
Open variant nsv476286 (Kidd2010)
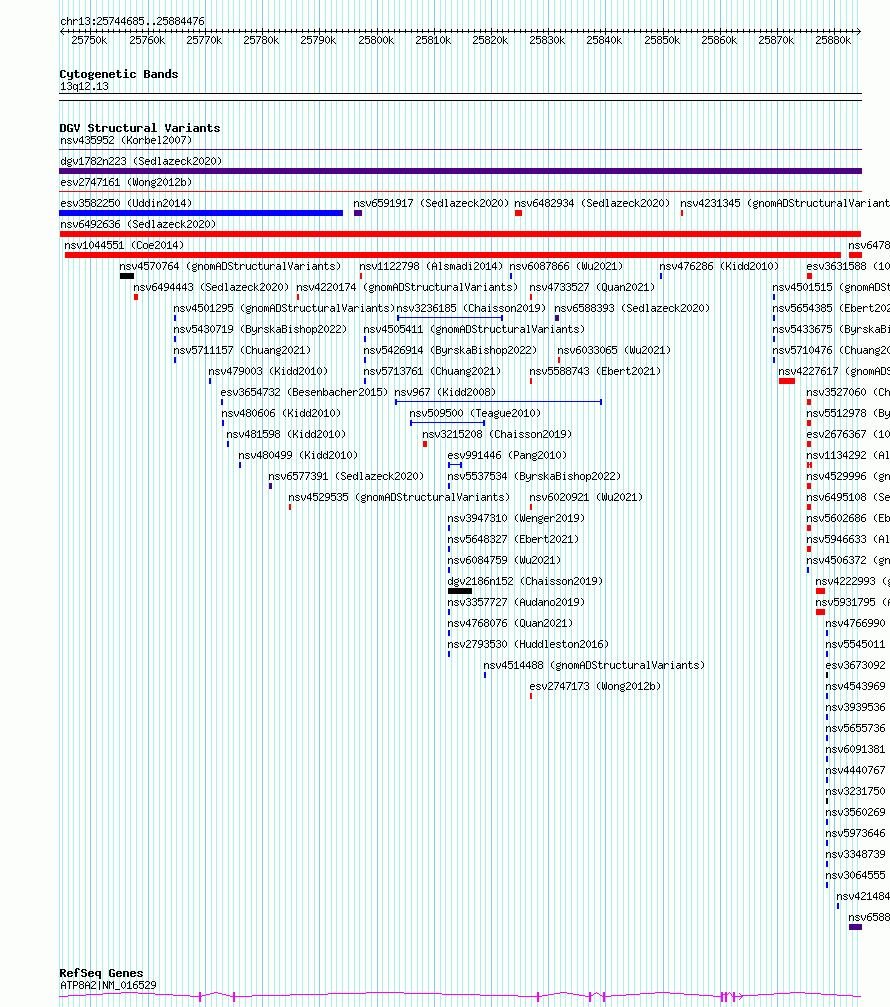[x=719, y=266]
